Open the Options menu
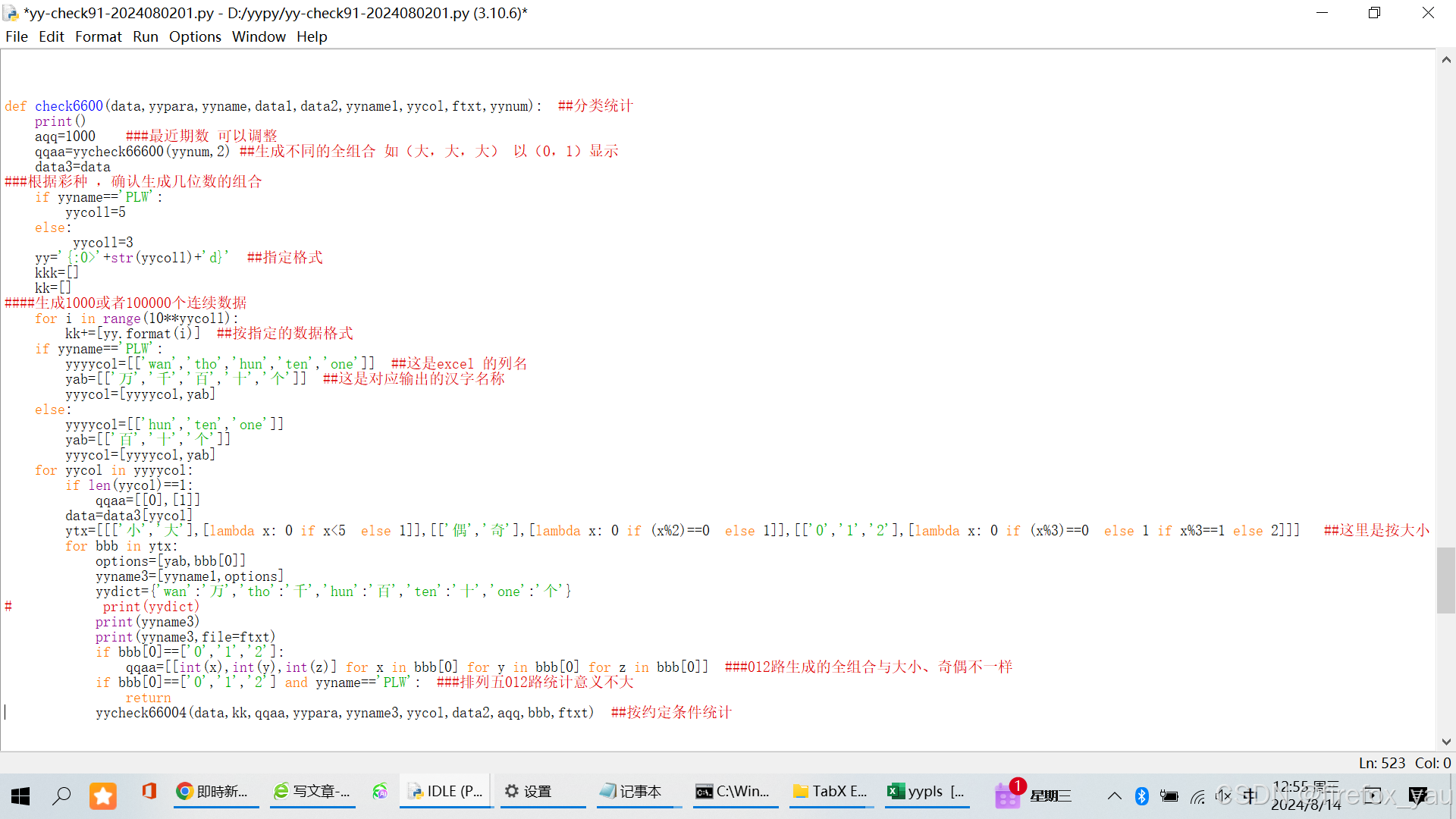 point(195,36)
